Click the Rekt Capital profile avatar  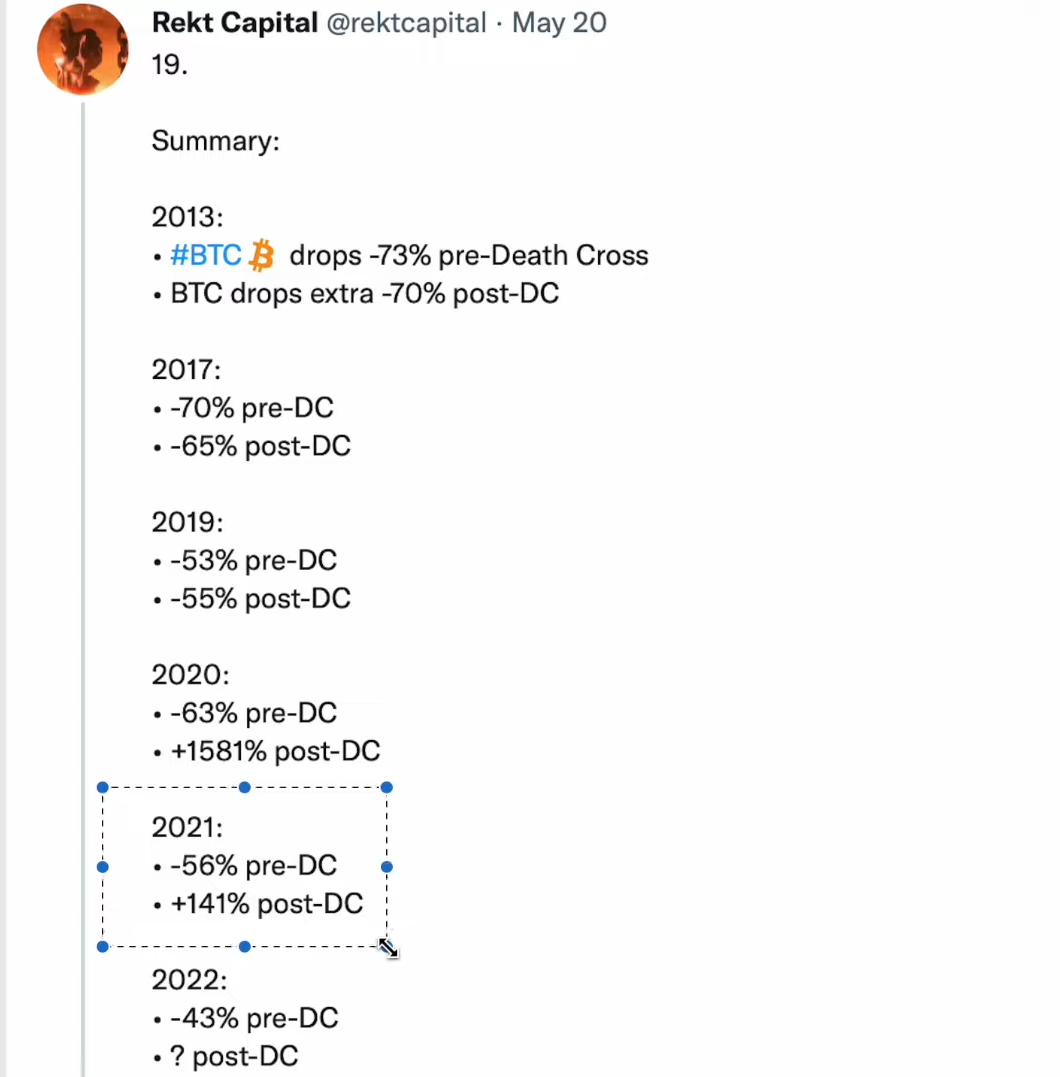(x=82, y=49)
